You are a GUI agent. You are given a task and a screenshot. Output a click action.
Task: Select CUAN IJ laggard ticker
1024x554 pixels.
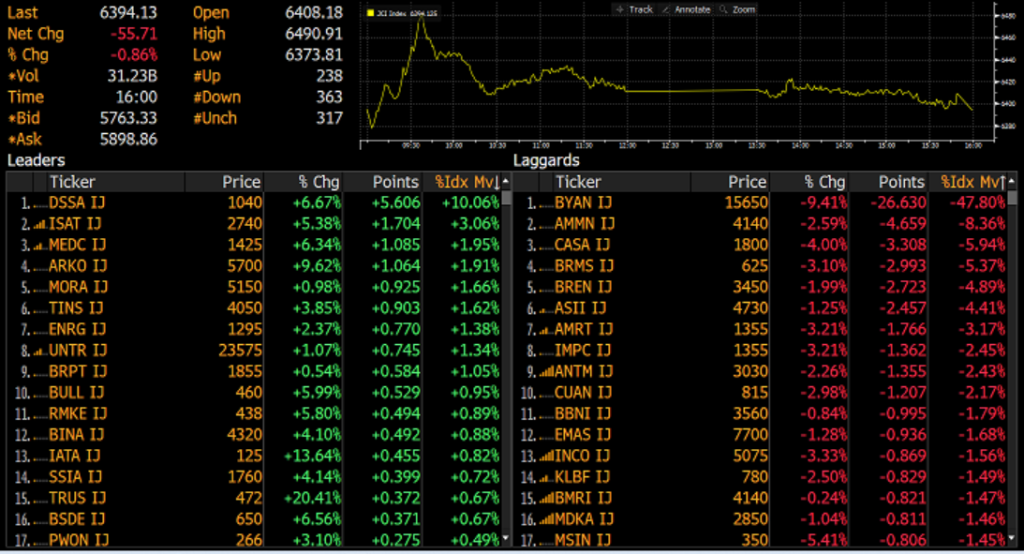point(583,393)
